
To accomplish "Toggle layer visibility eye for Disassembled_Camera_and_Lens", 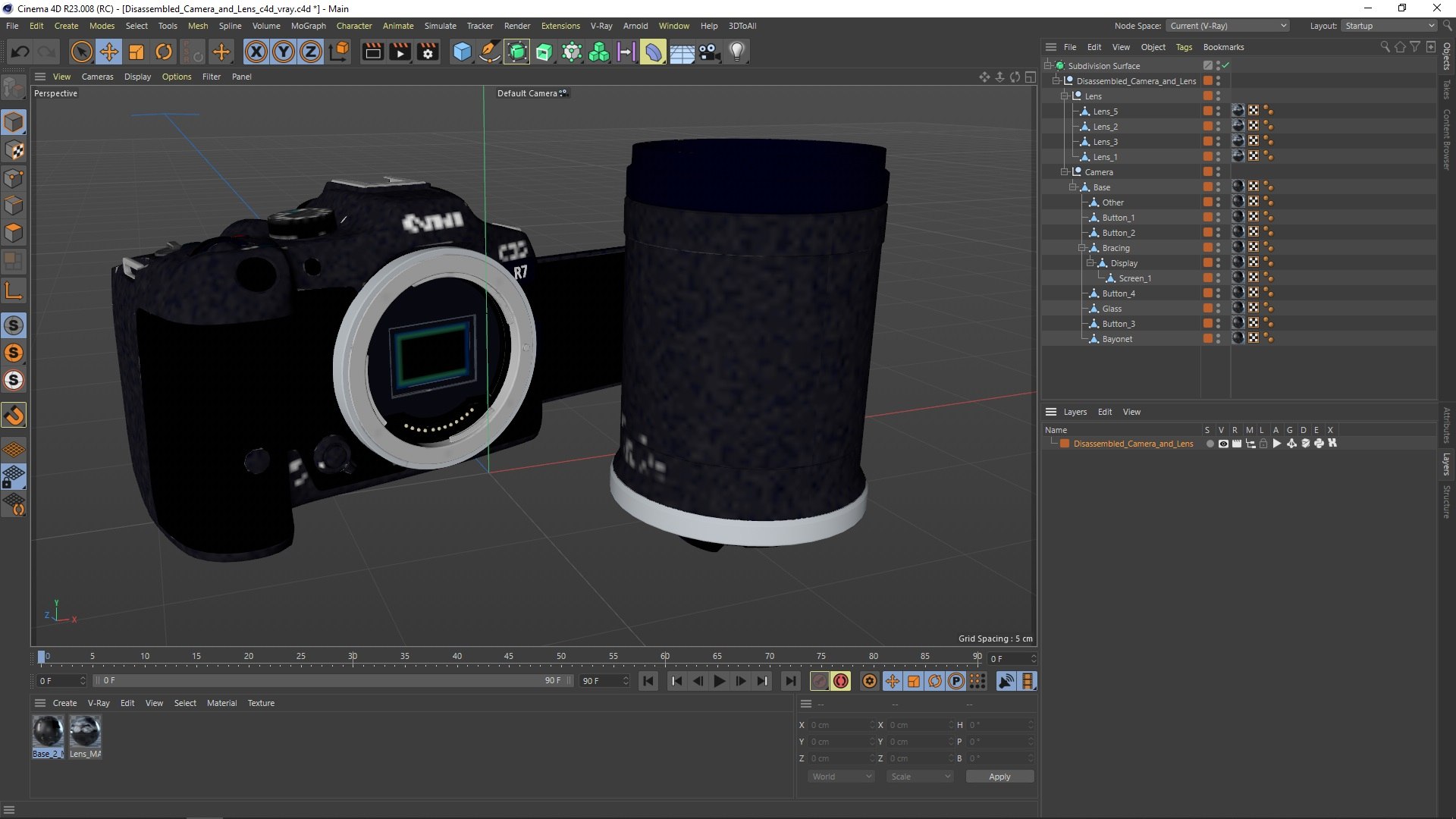I will 1223,444.
